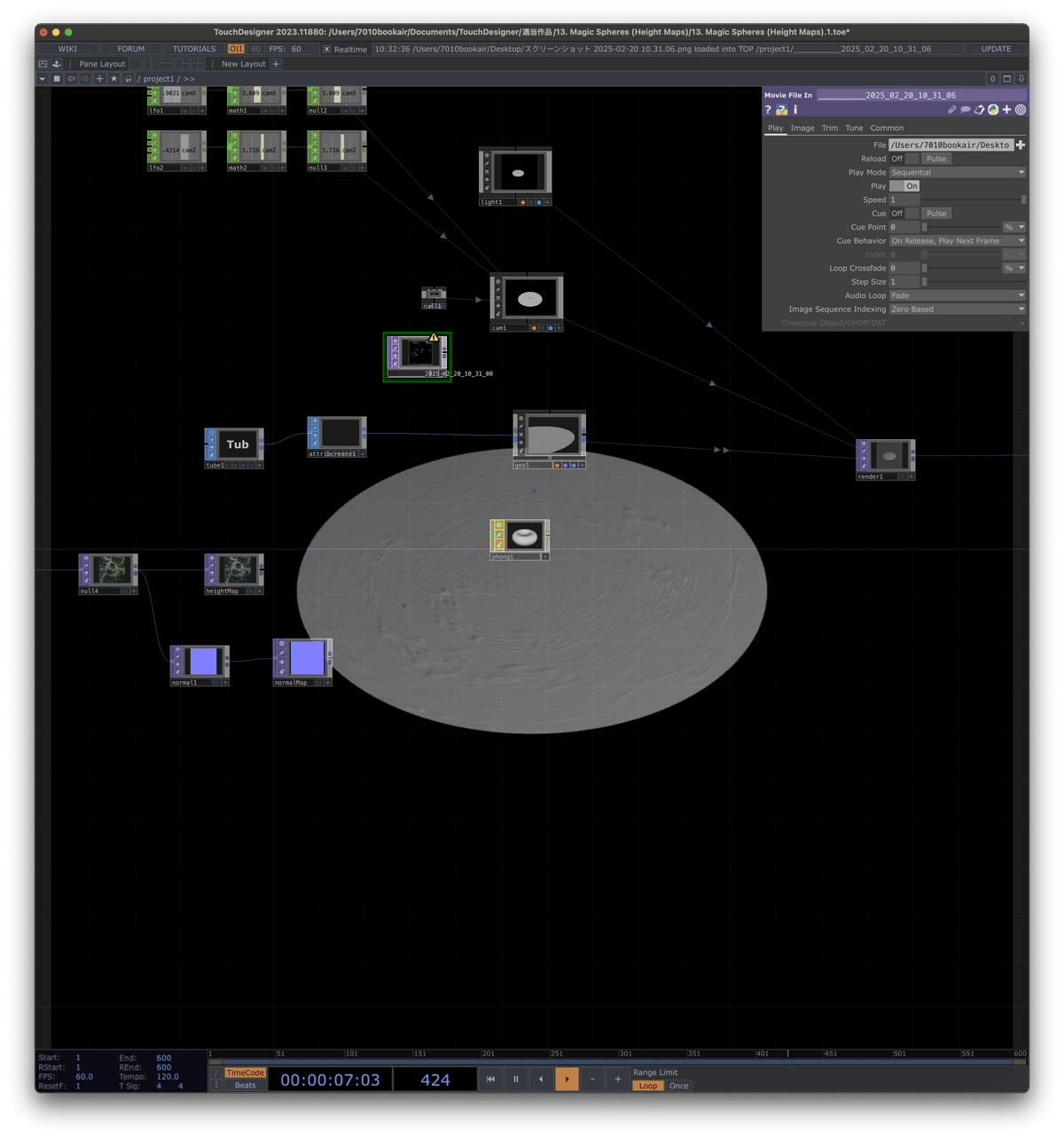Switch to the Image parameter tab
This screenshot has width=1064, height=1139.
tap(802, 128)
